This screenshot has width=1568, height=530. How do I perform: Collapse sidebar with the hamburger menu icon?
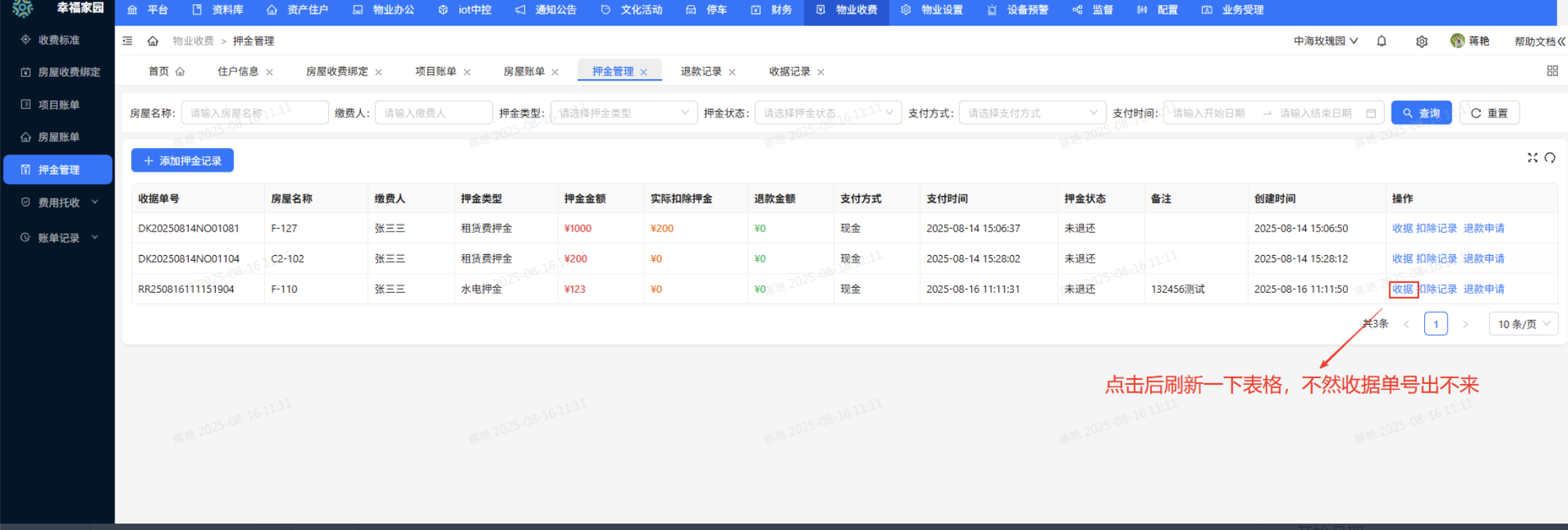127,41
